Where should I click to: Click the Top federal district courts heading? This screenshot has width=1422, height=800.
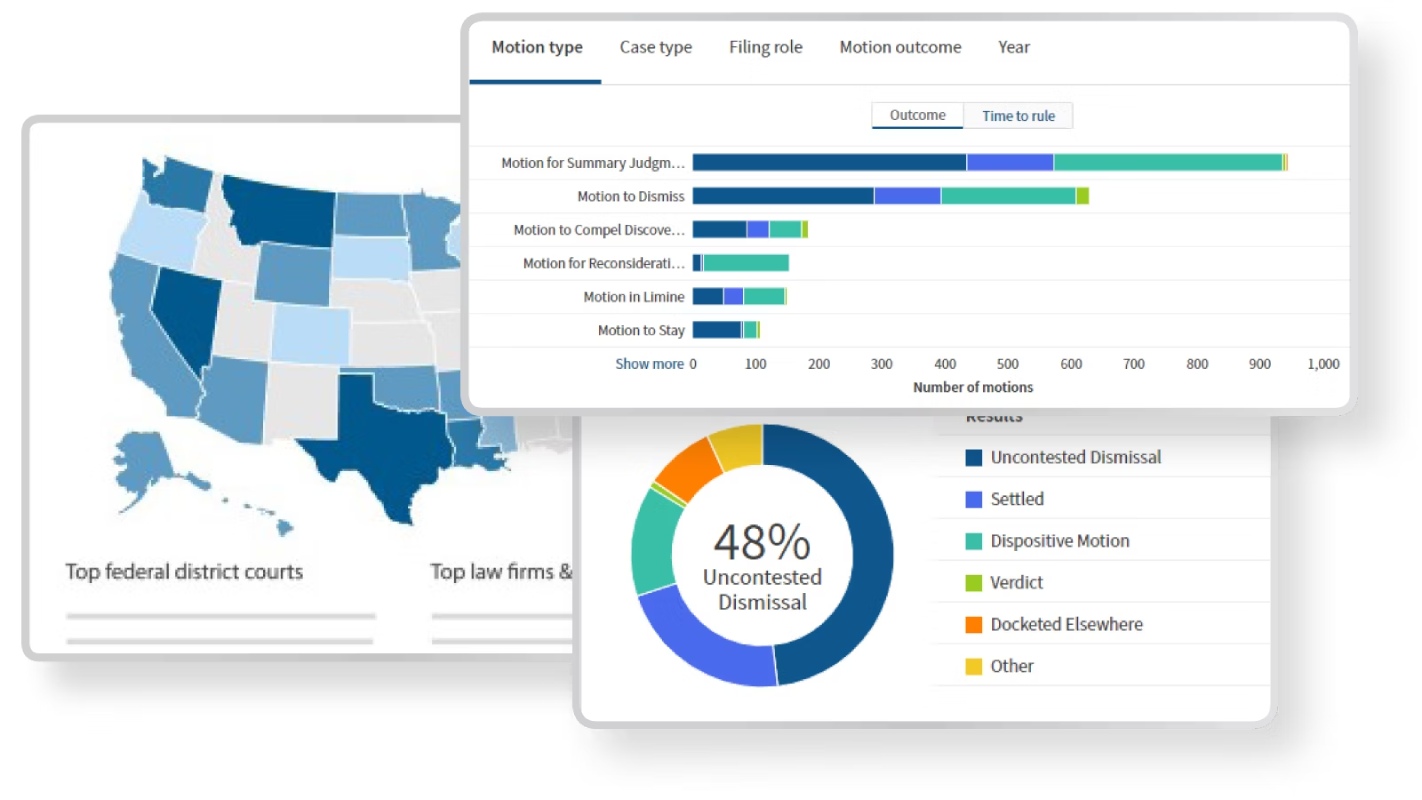pyautogui.click(x=184, y=572)
